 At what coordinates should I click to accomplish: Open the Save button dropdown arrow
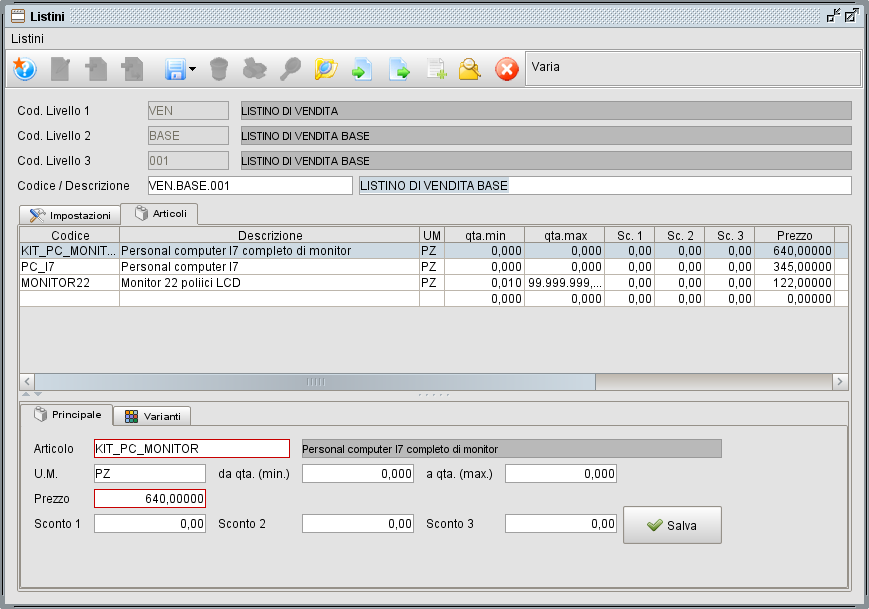(x=192, y=69)
